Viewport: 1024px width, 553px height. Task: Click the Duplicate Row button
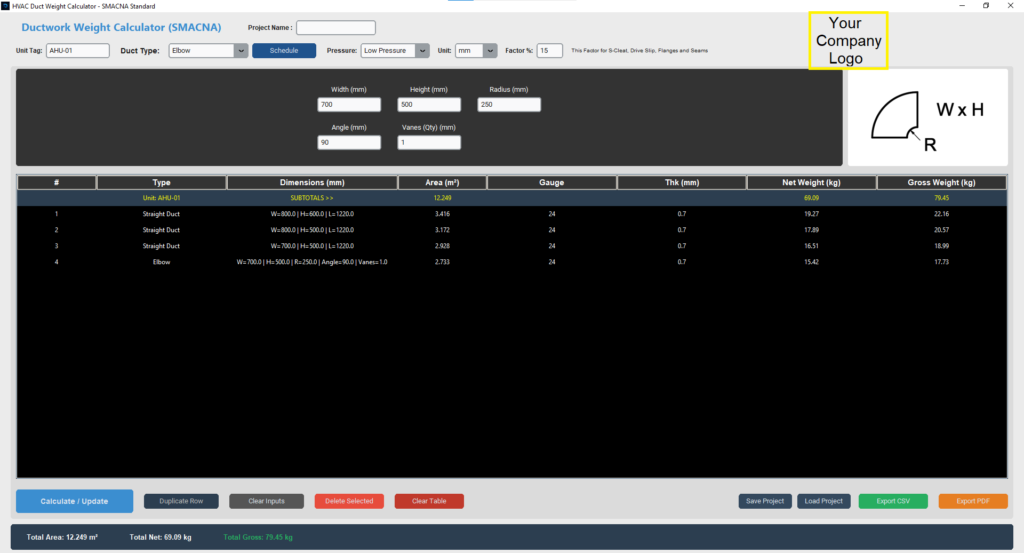(181, 501)
